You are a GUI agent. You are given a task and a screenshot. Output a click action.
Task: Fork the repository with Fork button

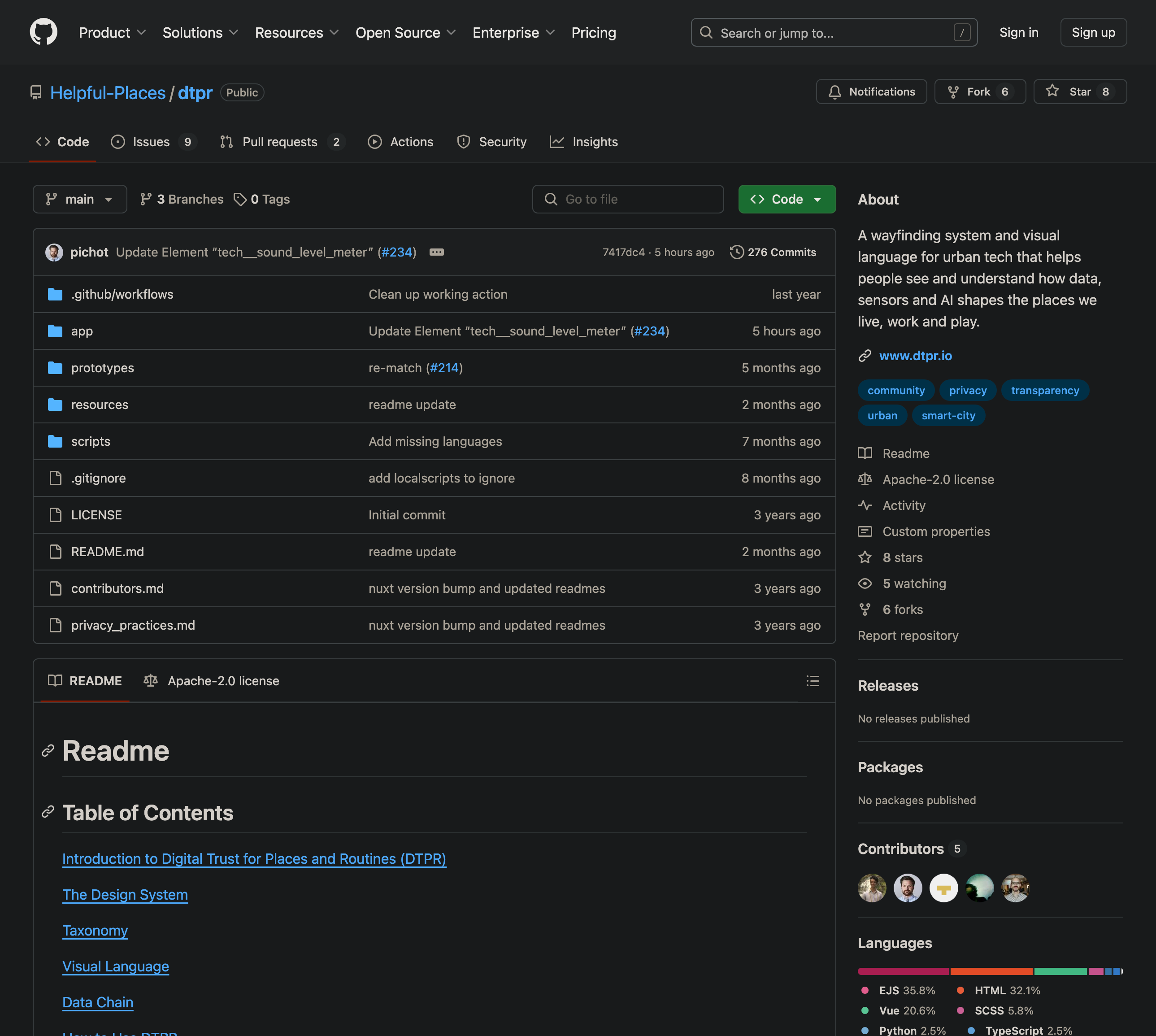(x=980, y=91)
